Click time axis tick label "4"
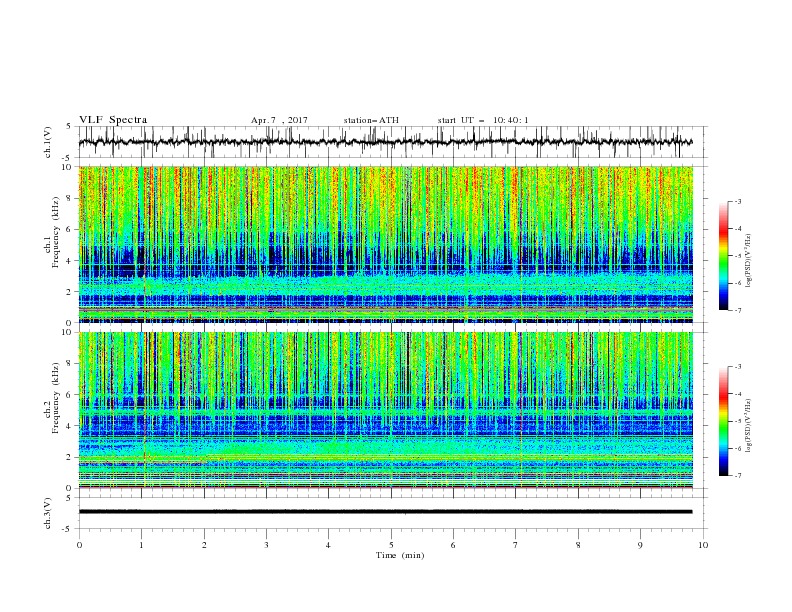This screenshot has height=612, width=792. (328, 545)
